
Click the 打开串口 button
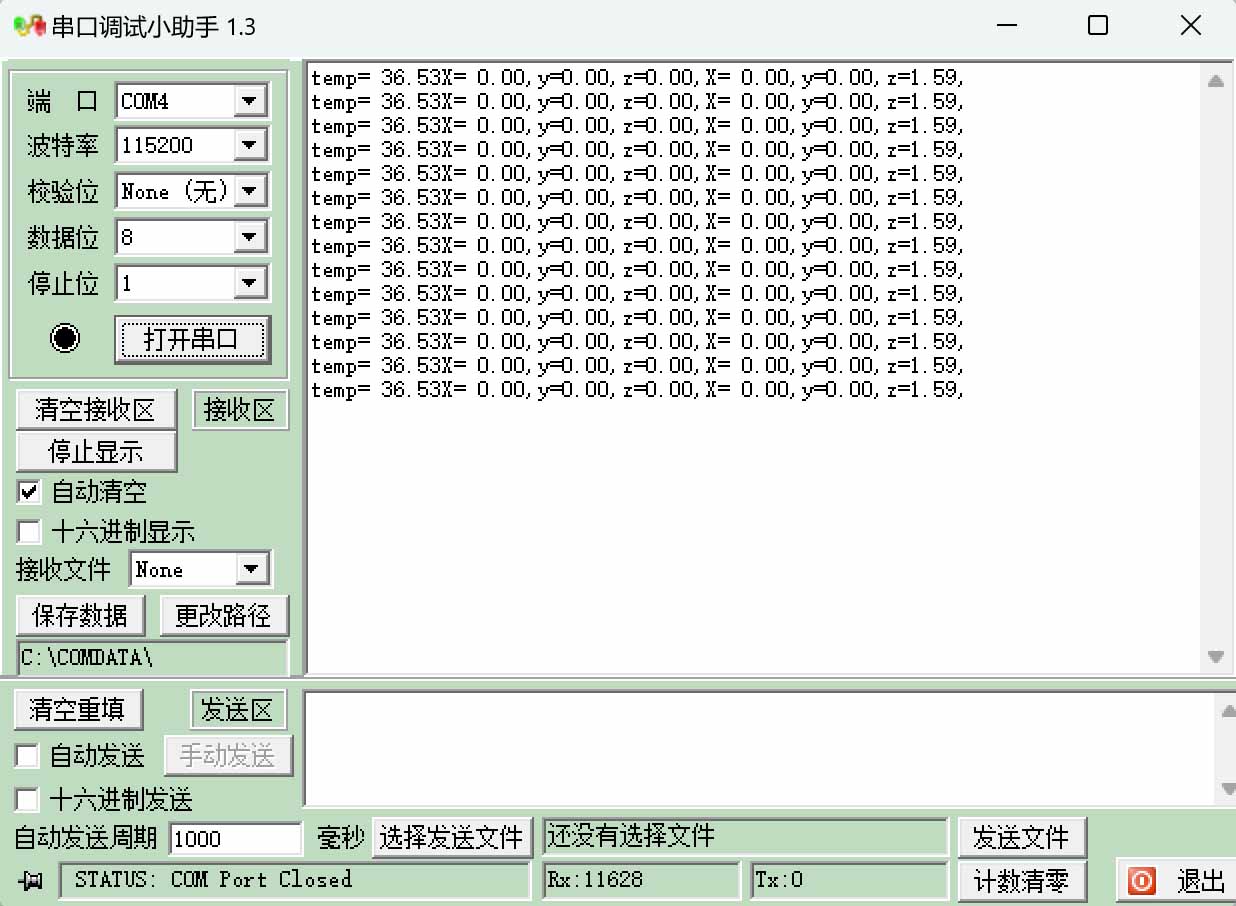tap(192, 339)
